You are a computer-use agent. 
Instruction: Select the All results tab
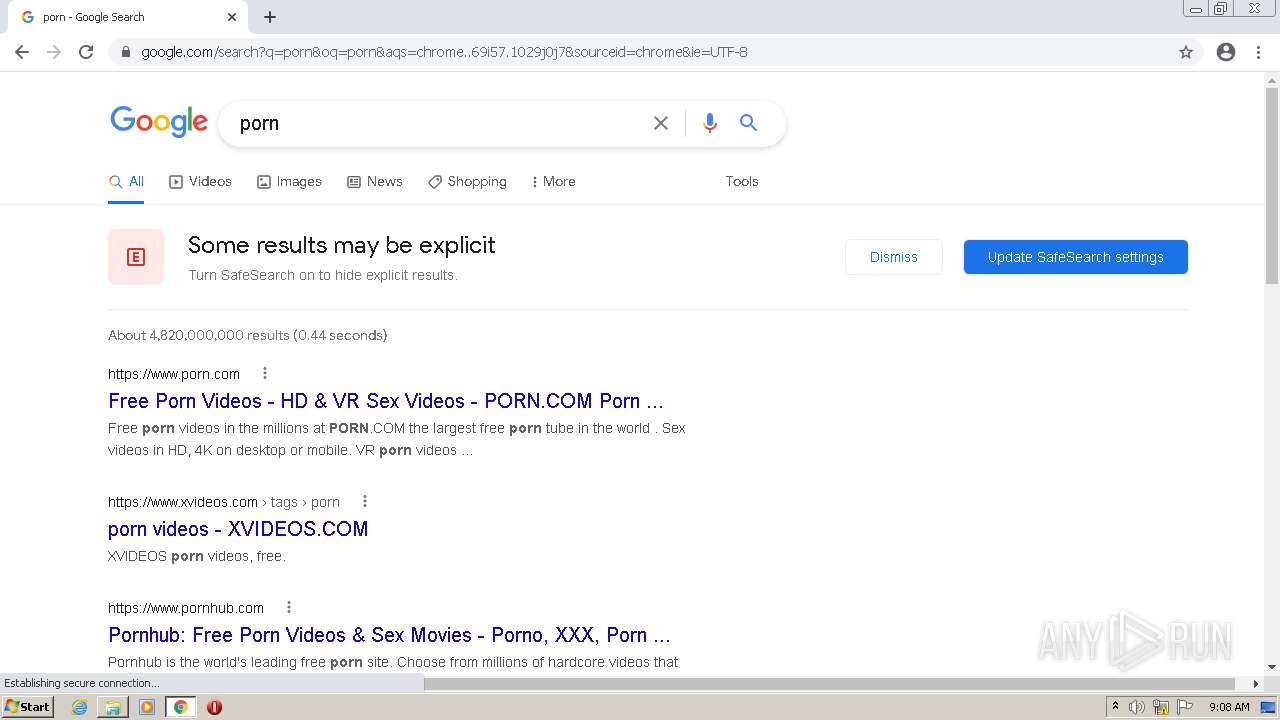pyautogui.click(x=126, y=181)
